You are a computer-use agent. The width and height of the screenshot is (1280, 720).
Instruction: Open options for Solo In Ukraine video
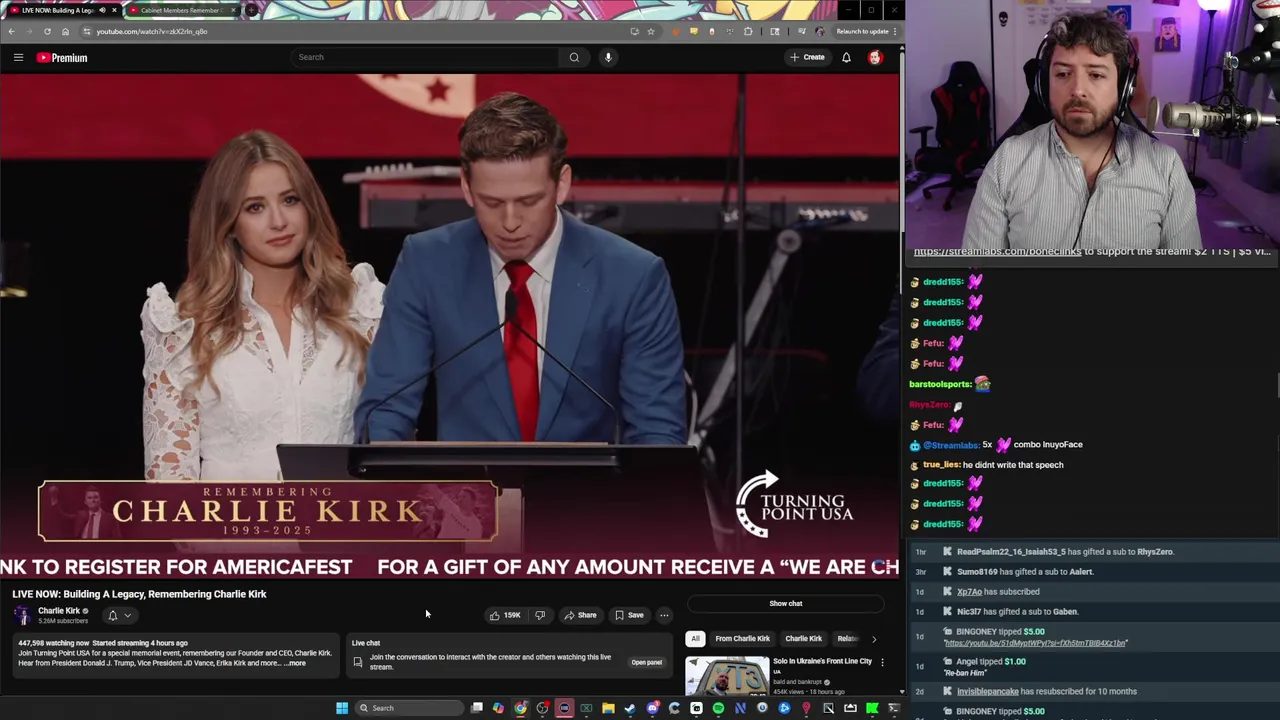pos(882,662)
